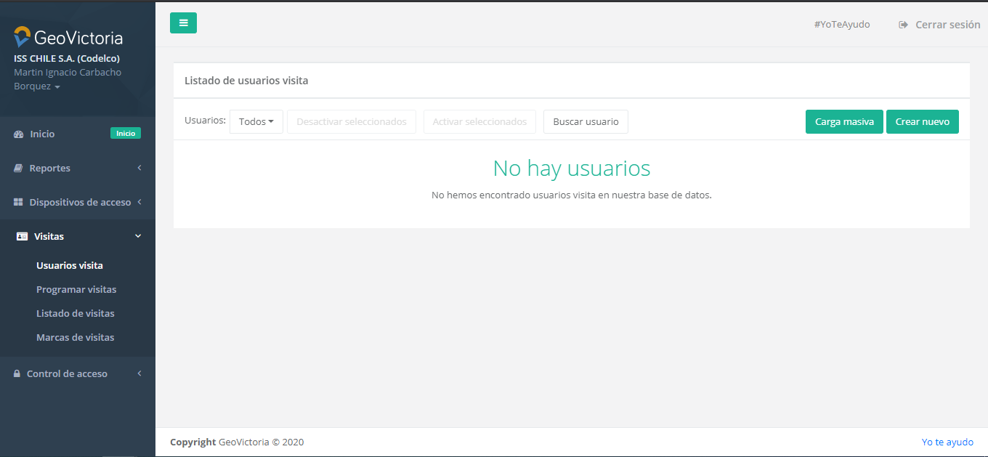The image size is (988, 457).
Task: Go to Marcas de visitas
Action: coord(75,338)
